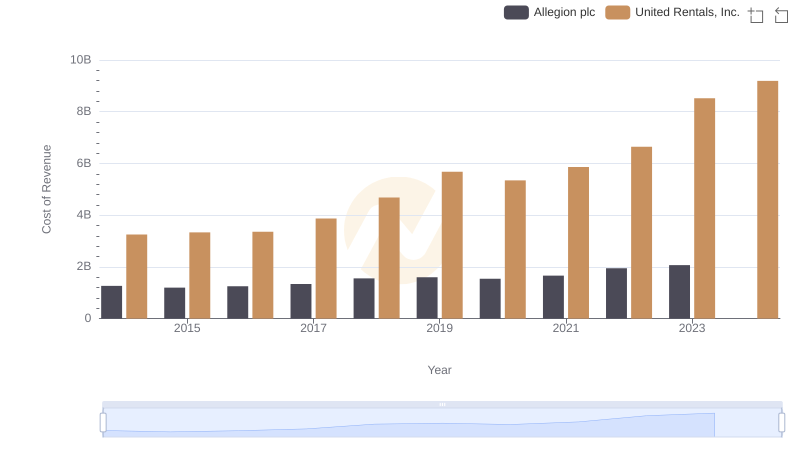The width and height of the screenshot is (800, 461).
Task: Click the 2015 Allegion plc bar
Action: [174, 303]
